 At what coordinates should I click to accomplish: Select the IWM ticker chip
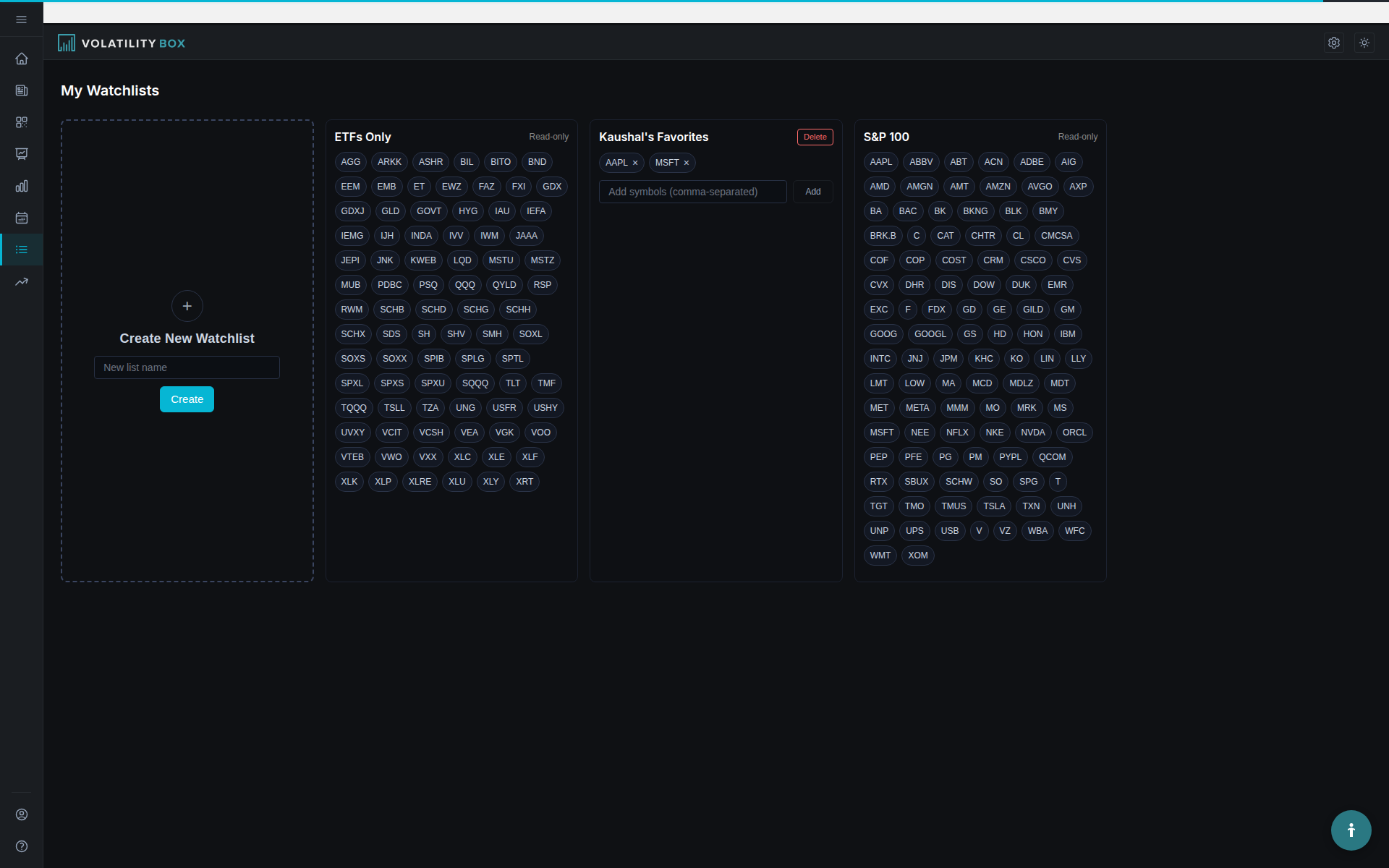pyautogui.click(x=489, y=236)
